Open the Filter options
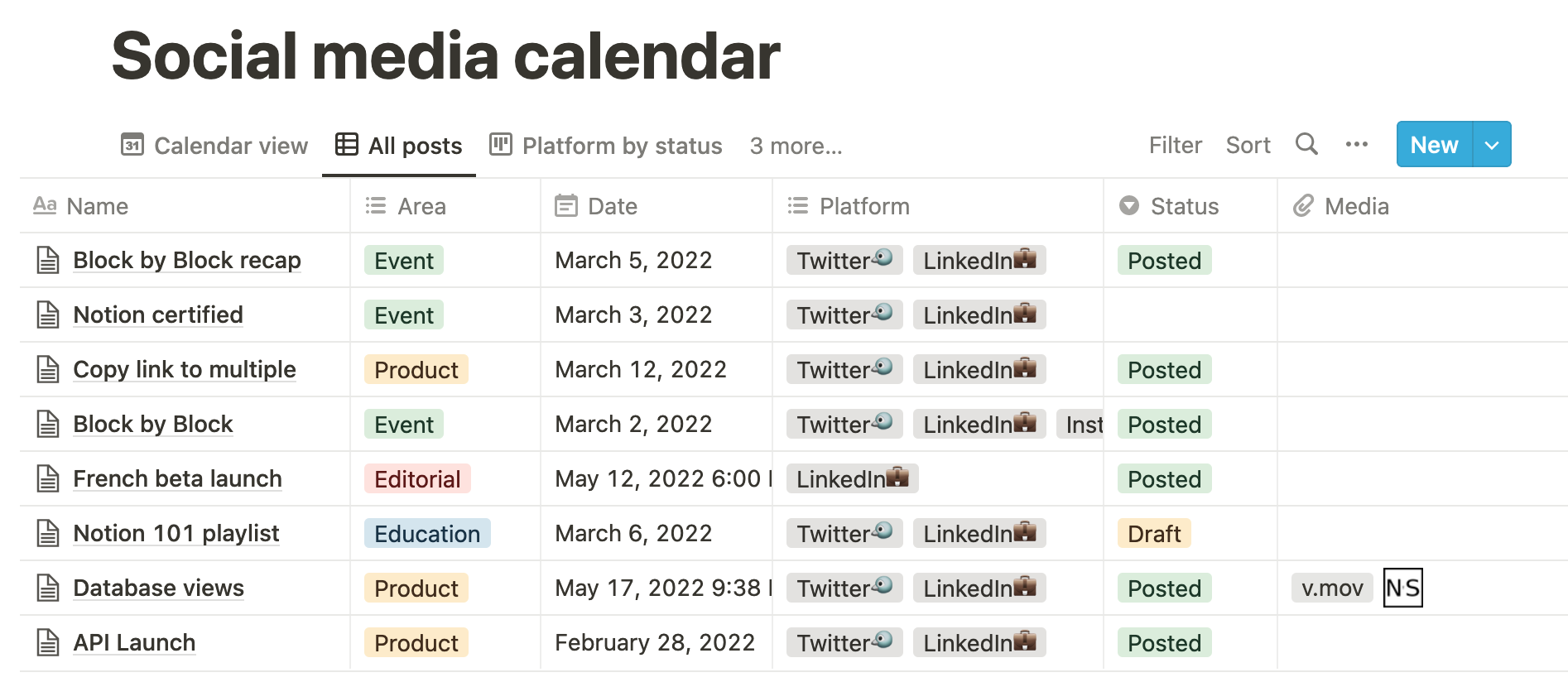 pyautogui.click(x=1175, y=144)
